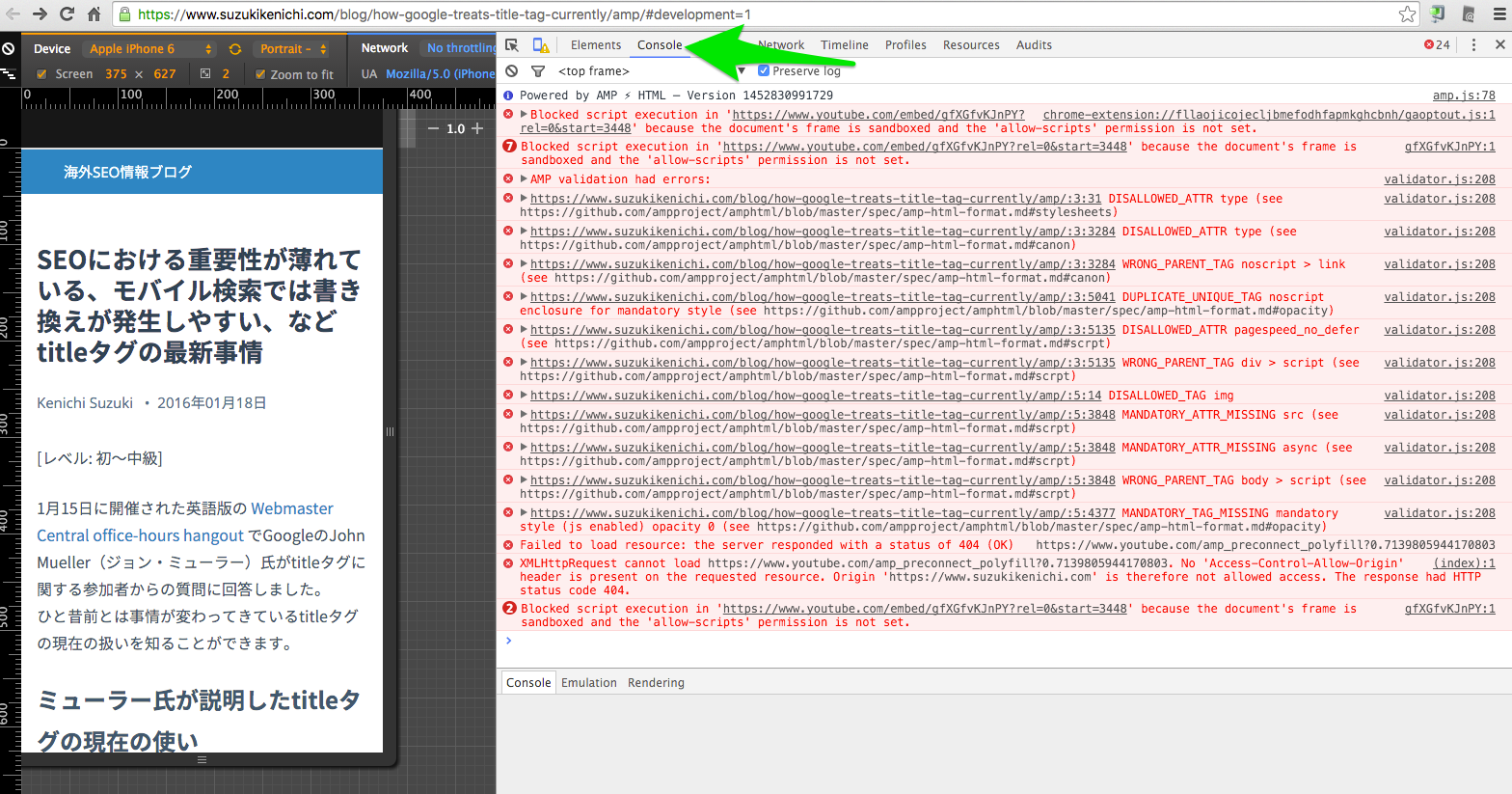The image size is (1512, 794).
Task: Toggle device mode icon in DevTools
Action: [x=541, y=45]
